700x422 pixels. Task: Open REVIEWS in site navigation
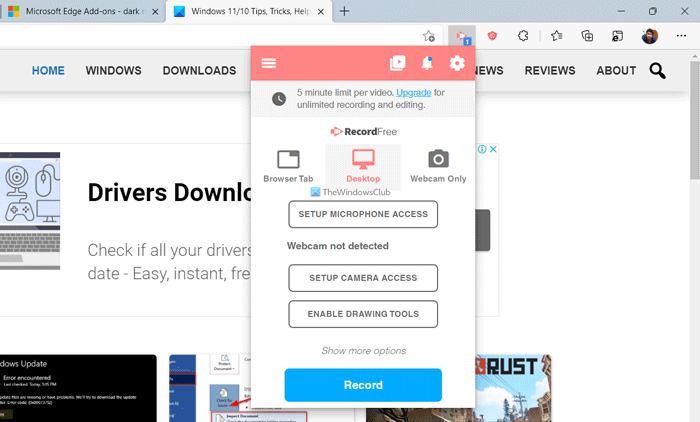click(550, 71)
